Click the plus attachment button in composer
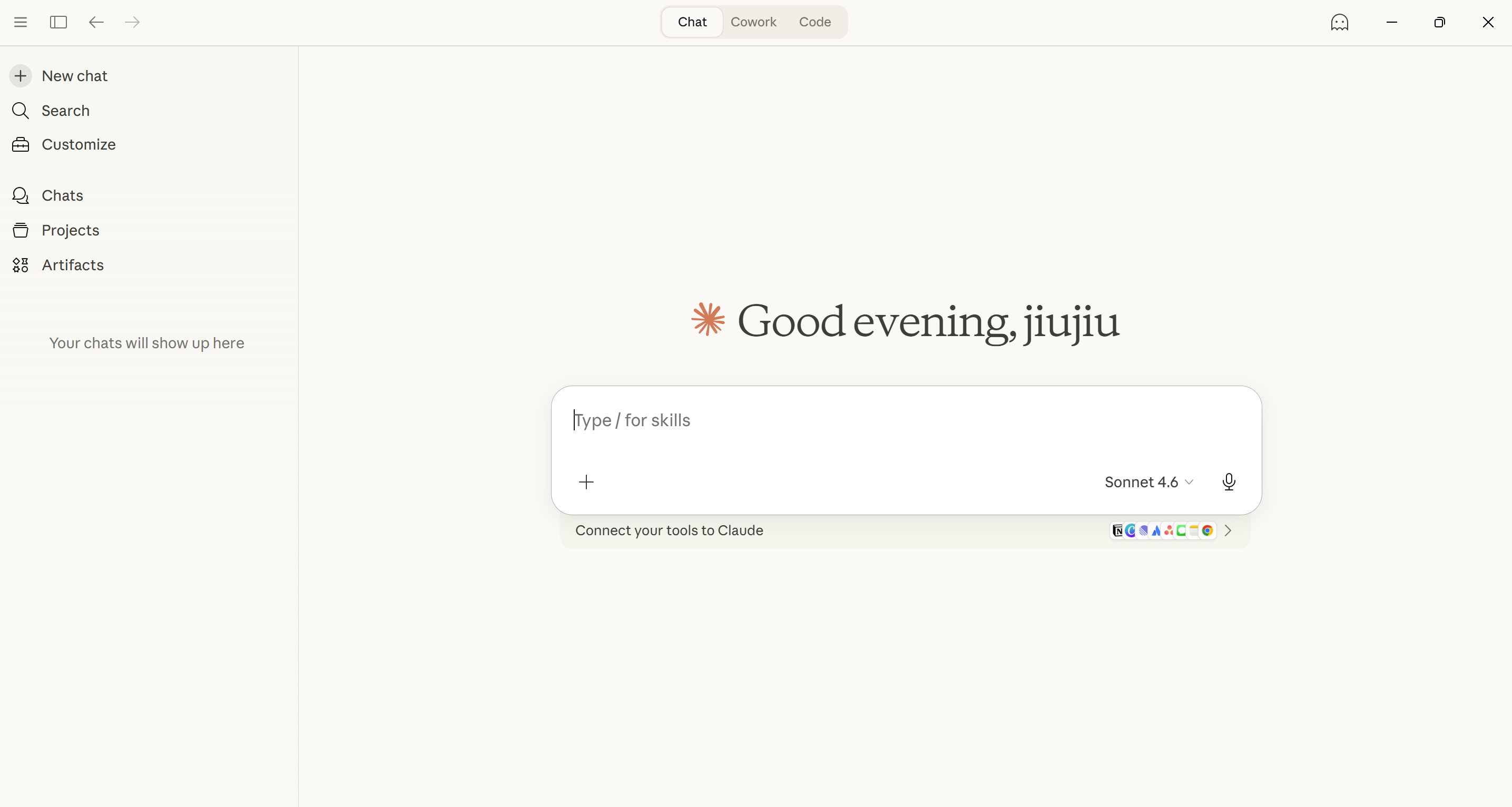1512x807 pixels. pyautogui.click(x=586, y=482)
